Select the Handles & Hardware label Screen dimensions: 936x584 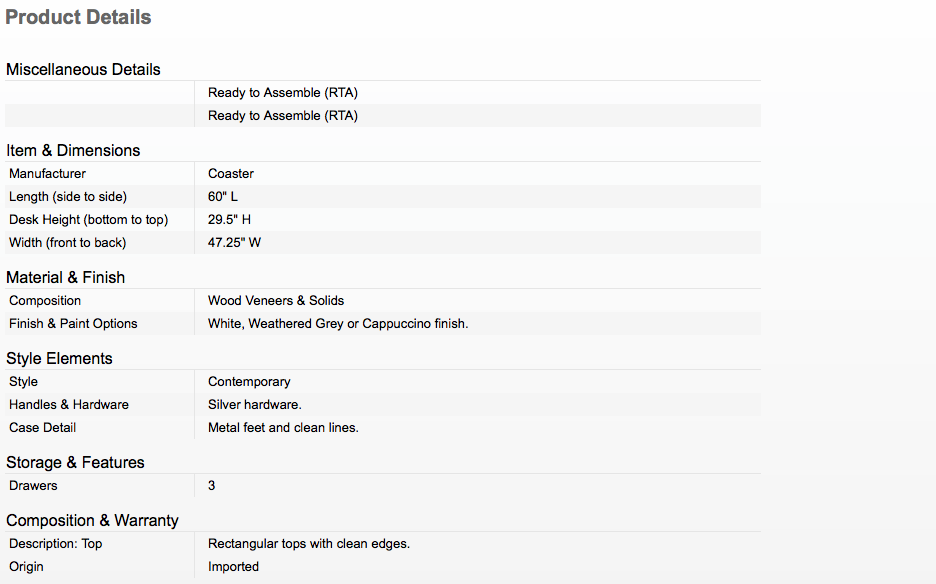(69, 405)
